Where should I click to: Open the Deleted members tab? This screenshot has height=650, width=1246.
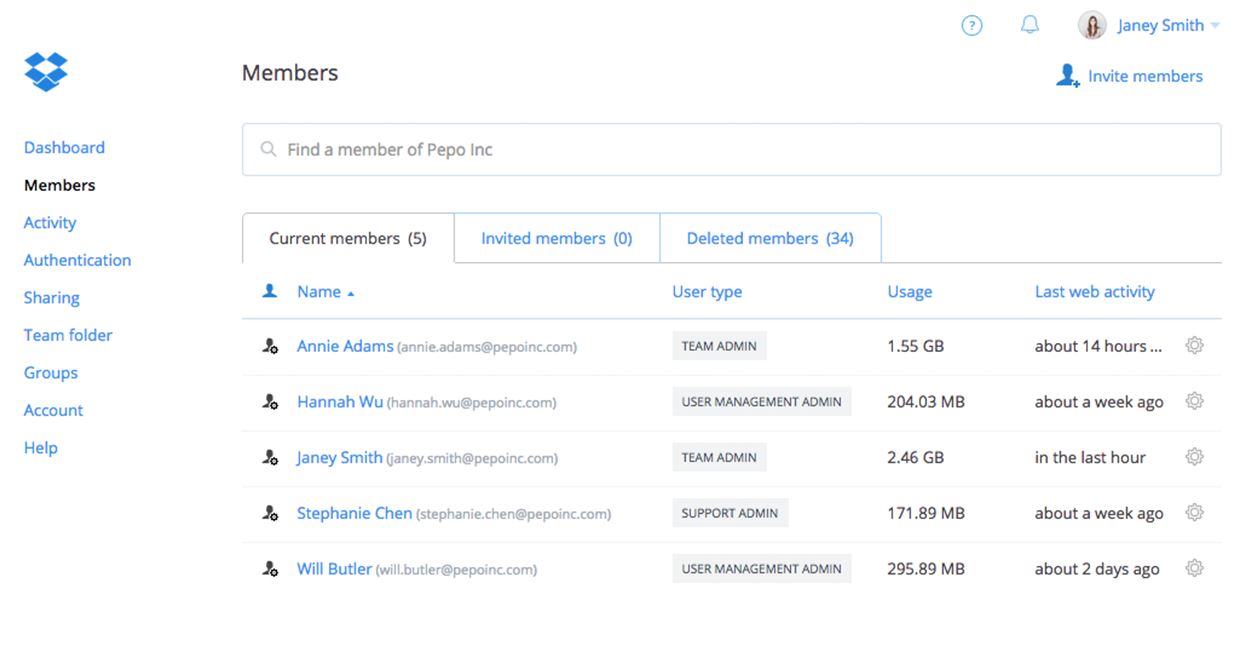(x=769, y=239)
